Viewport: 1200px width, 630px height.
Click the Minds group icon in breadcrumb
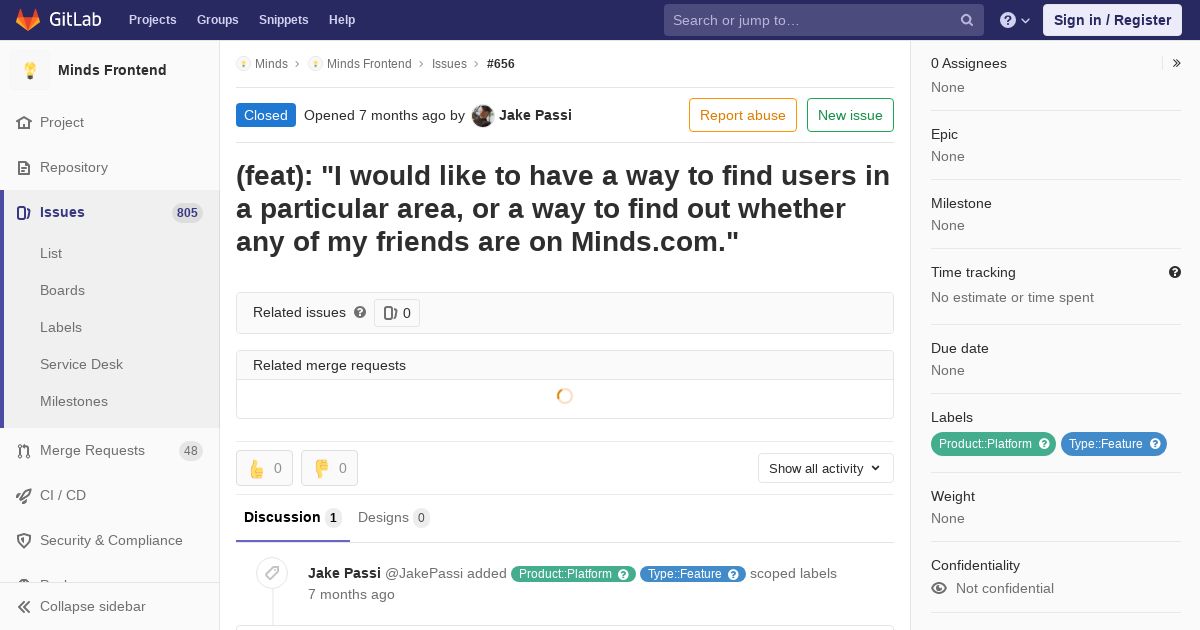[x=243, y=63]
